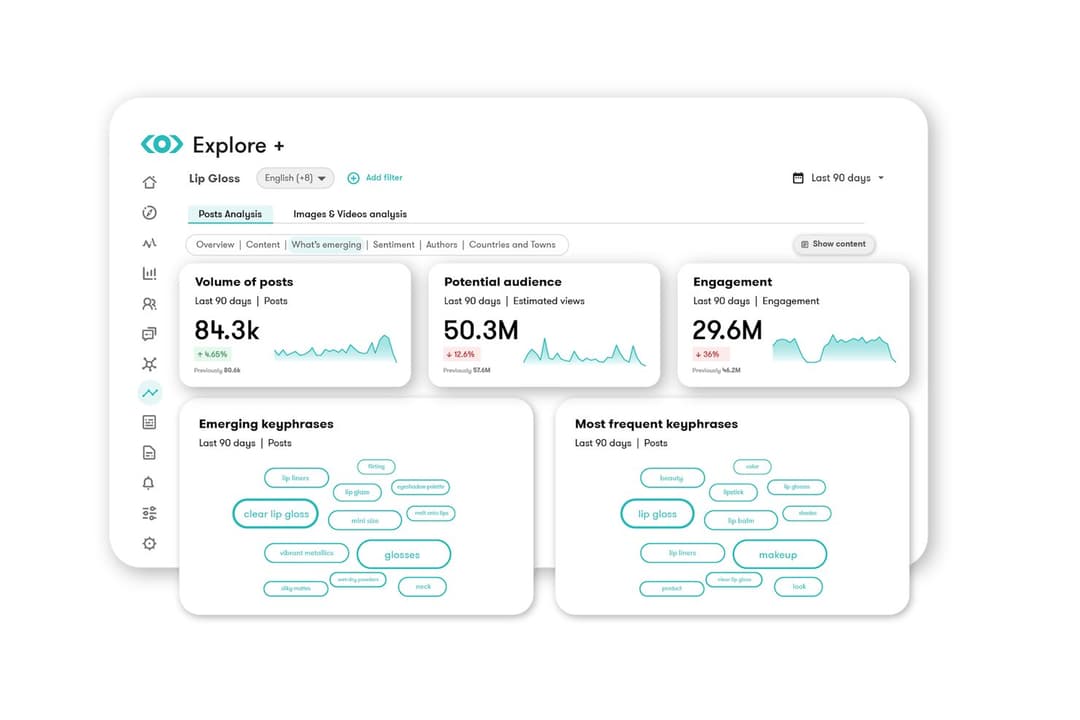Click Add filter
This screenshot has height=720, width=1080.
pyautogui.click(x=375, y=178)
